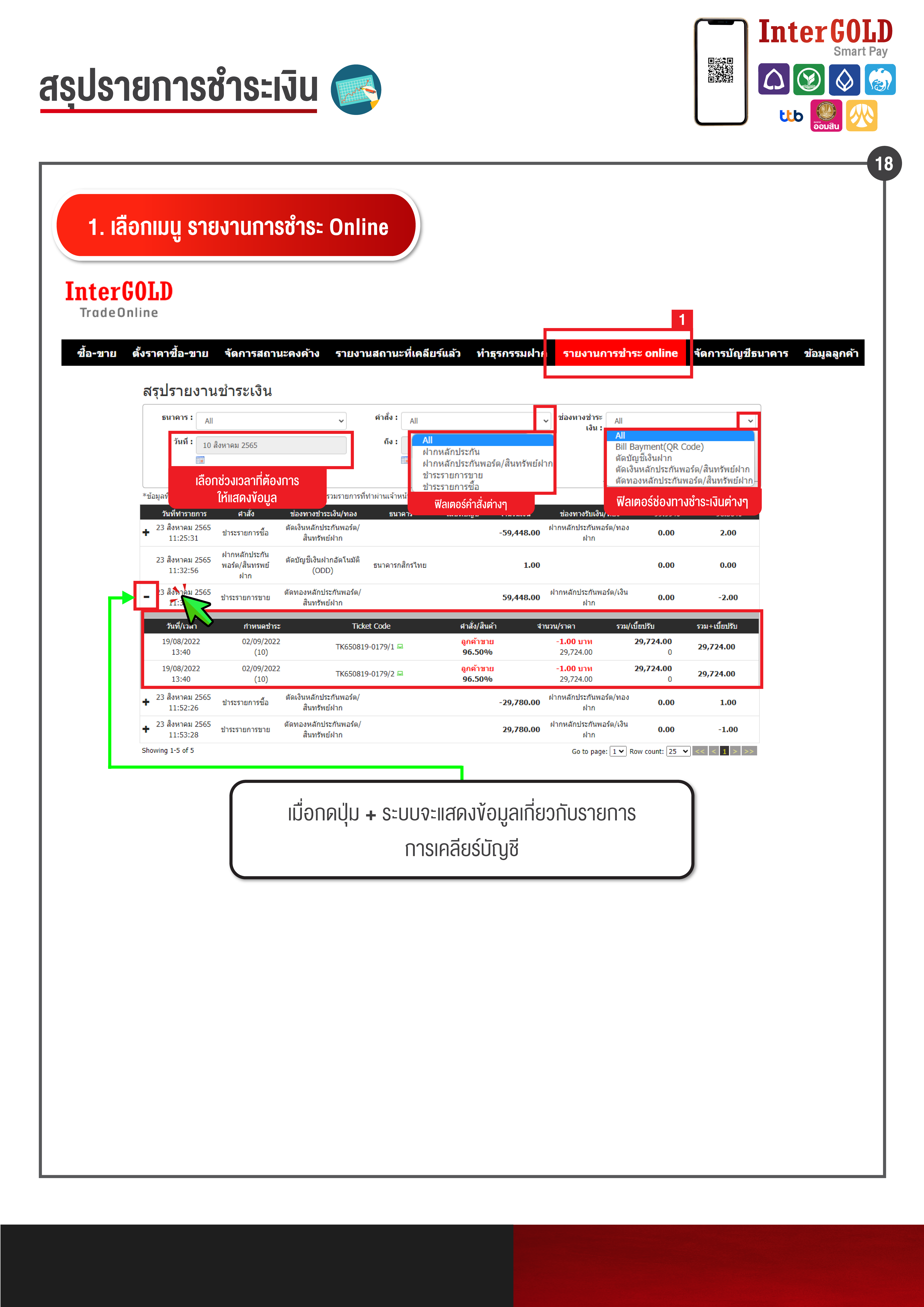924x1307 pixels.
Task: Click the วันที่ date input field
Action: [271, 445]
